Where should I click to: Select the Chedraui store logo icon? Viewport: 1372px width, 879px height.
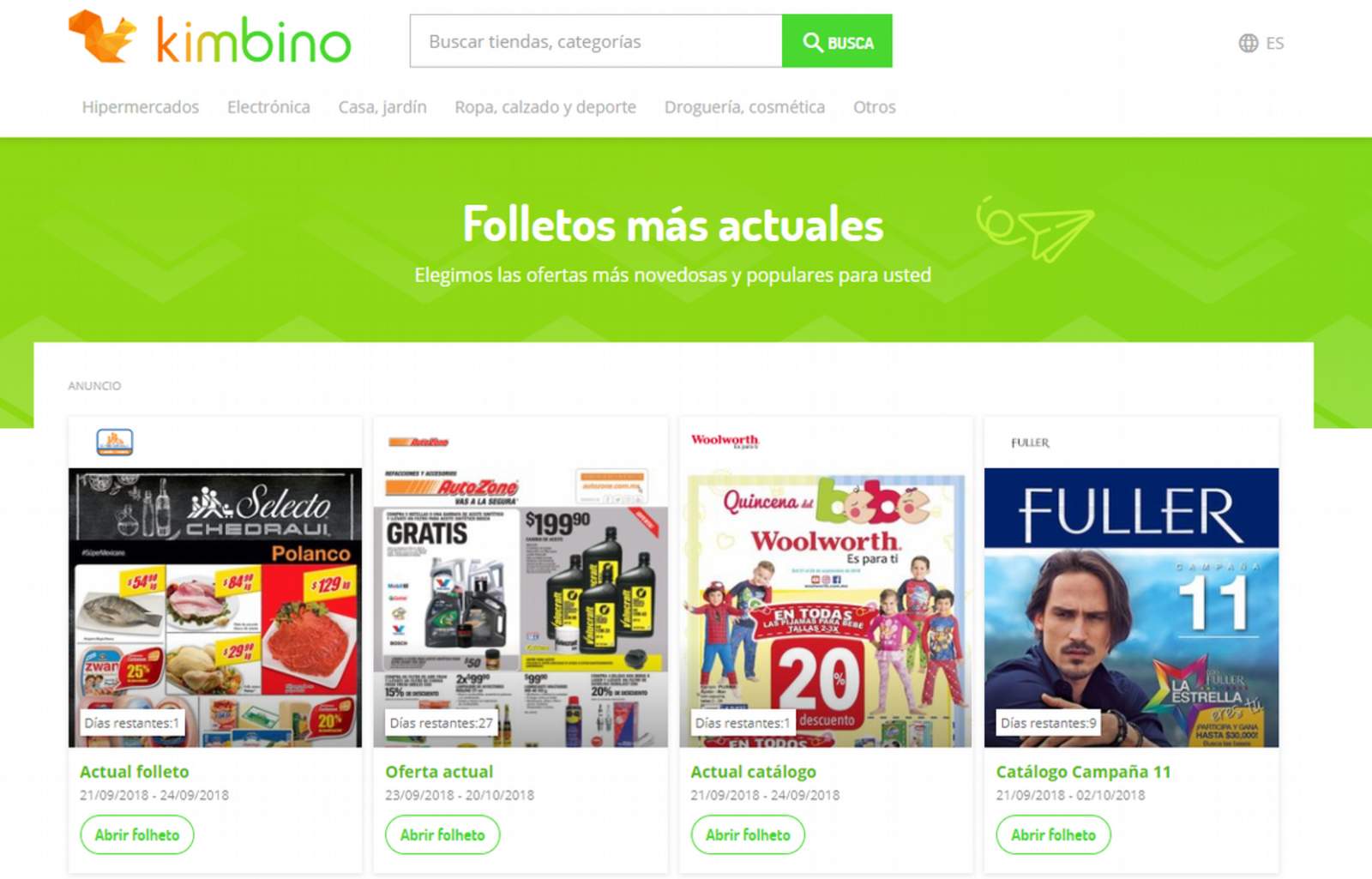(115, 442)
